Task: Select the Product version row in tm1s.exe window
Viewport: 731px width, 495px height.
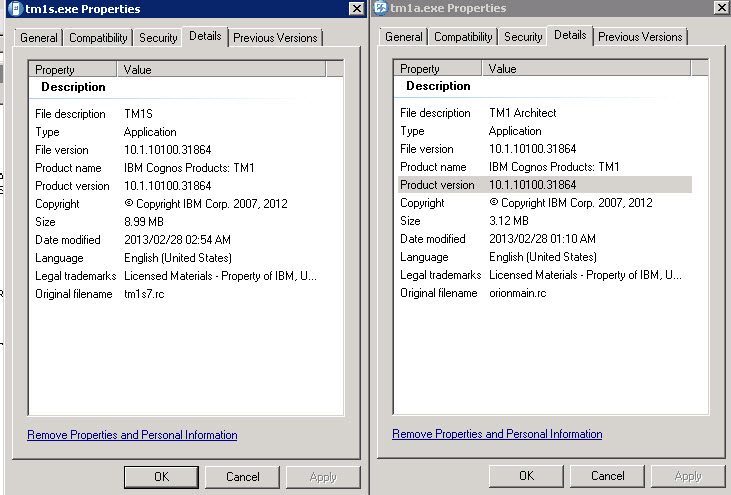Action: (179, 186)
